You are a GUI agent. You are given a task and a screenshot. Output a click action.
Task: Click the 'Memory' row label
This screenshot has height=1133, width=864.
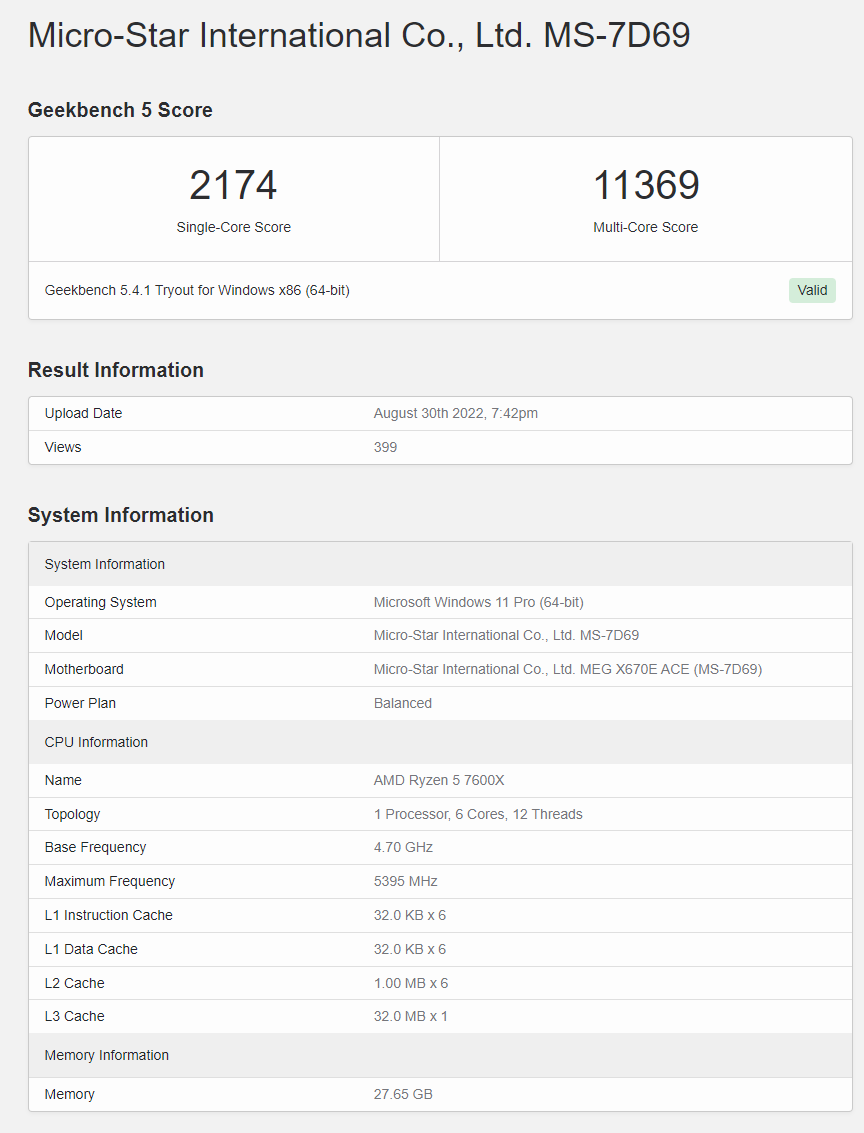[x=69, y=1095]
